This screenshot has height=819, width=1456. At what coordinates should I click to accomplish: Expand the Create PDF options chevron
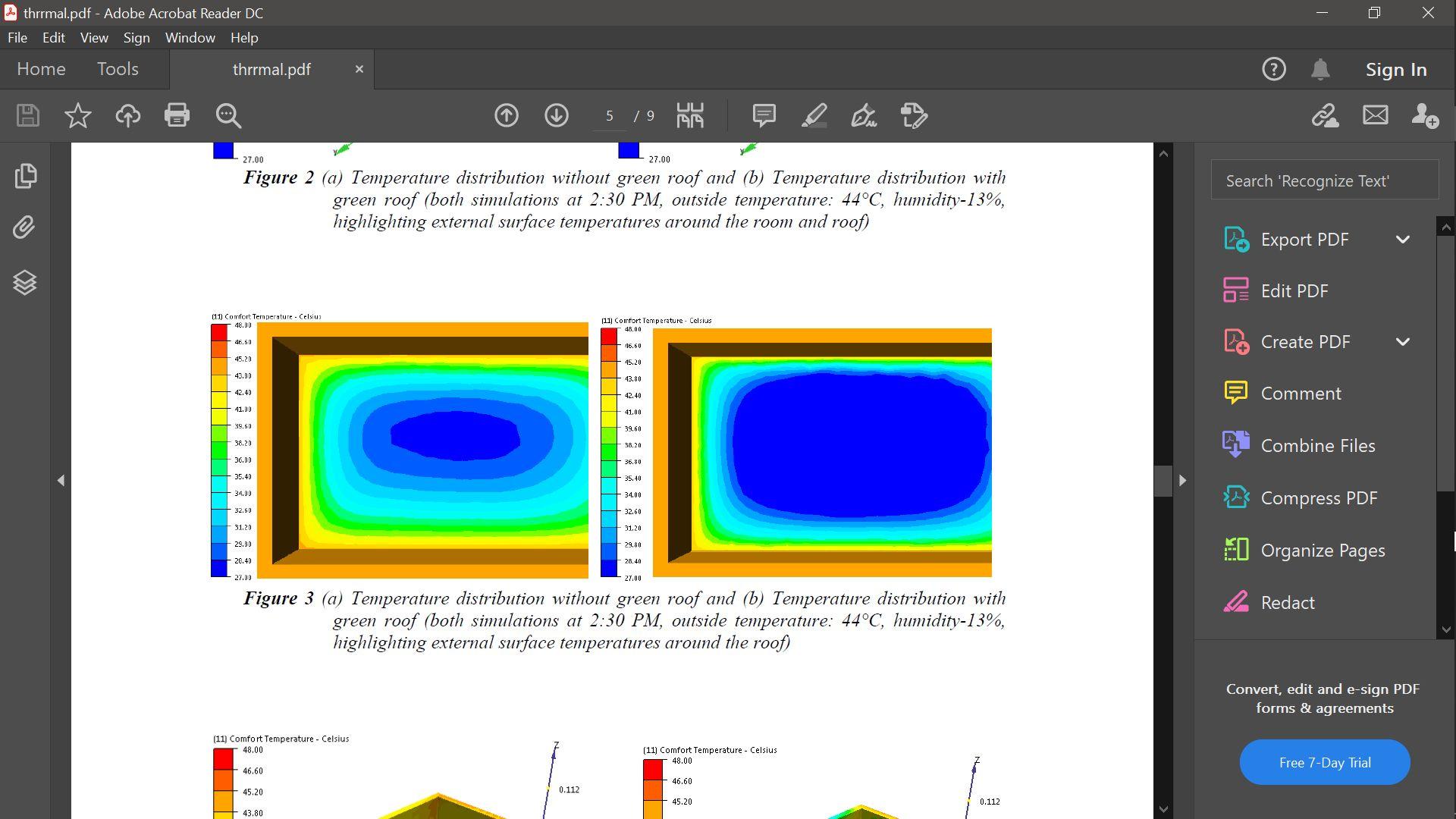tap(1403, 342)
